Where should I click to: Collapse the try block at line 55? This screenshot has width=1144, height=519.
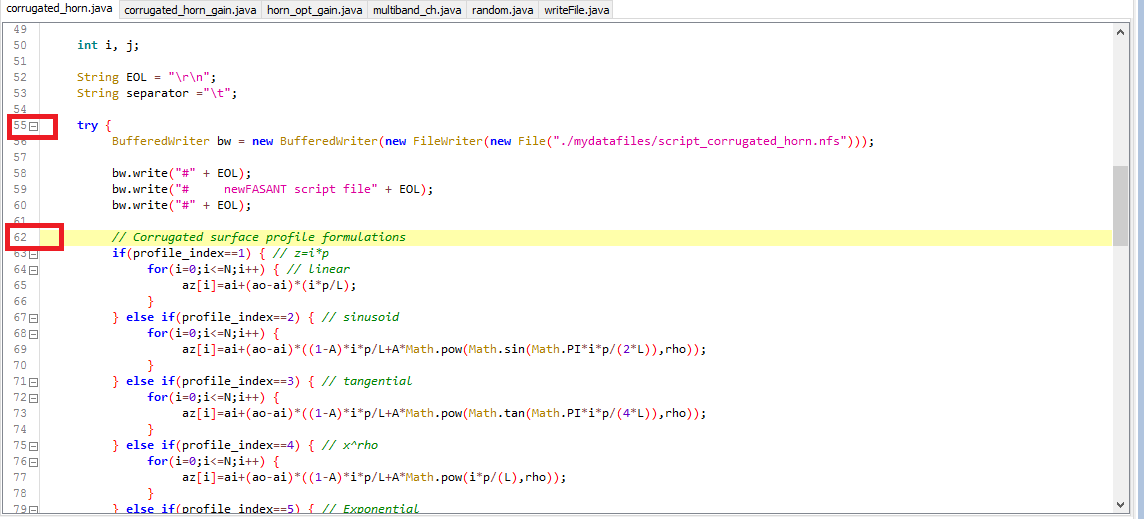pos(33,126)
